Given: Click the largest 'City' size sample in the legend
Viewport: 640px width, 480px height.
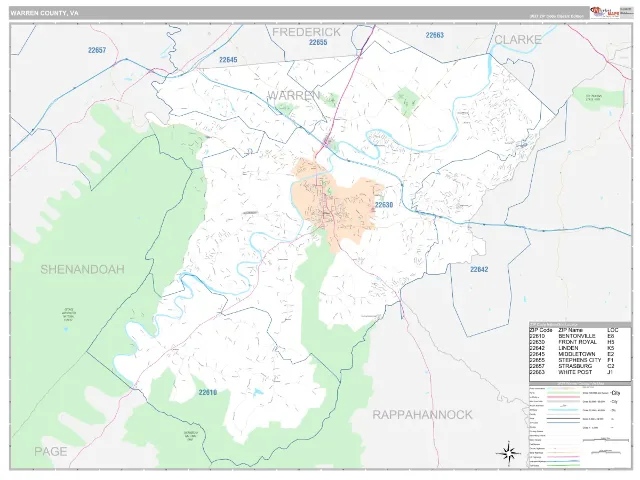Looking at the screenshot, I should 616,393.
